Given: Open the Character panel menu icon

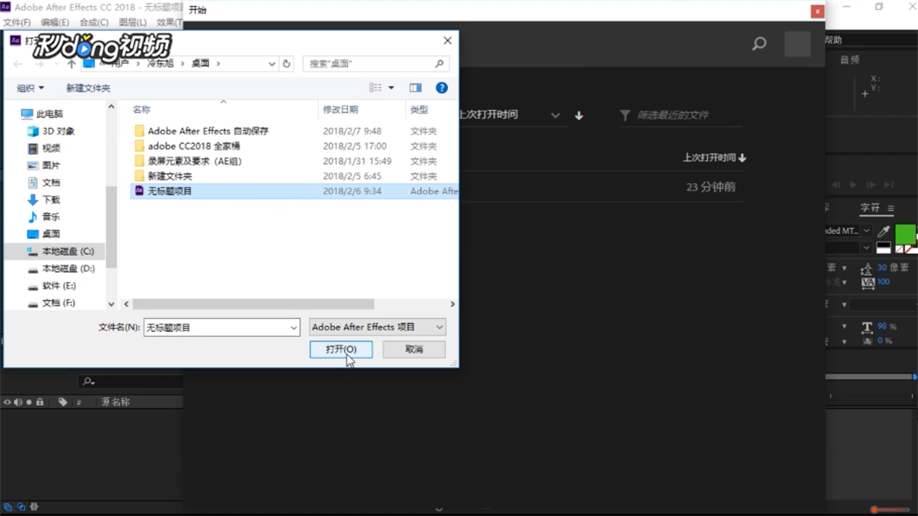Looking at the screenshot, I should [x=890, y=208].
